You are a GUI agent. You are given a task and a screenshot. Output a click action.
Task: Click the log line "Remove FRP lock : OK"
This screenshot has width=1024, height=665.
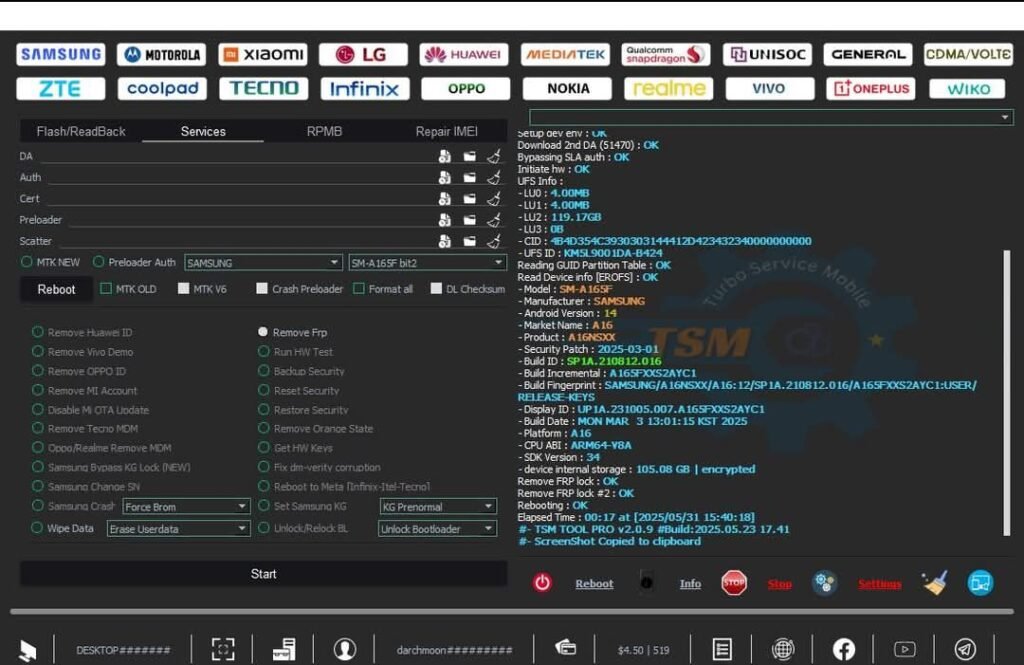(568, 481)
